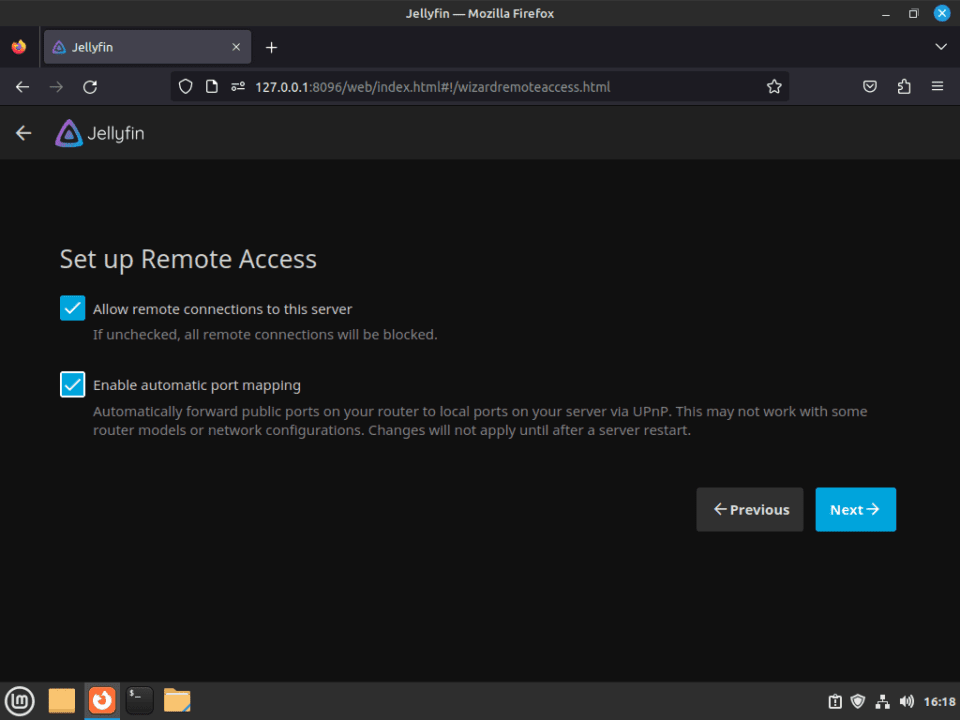Select the Jellyfin browser tab

click(140, 46)
